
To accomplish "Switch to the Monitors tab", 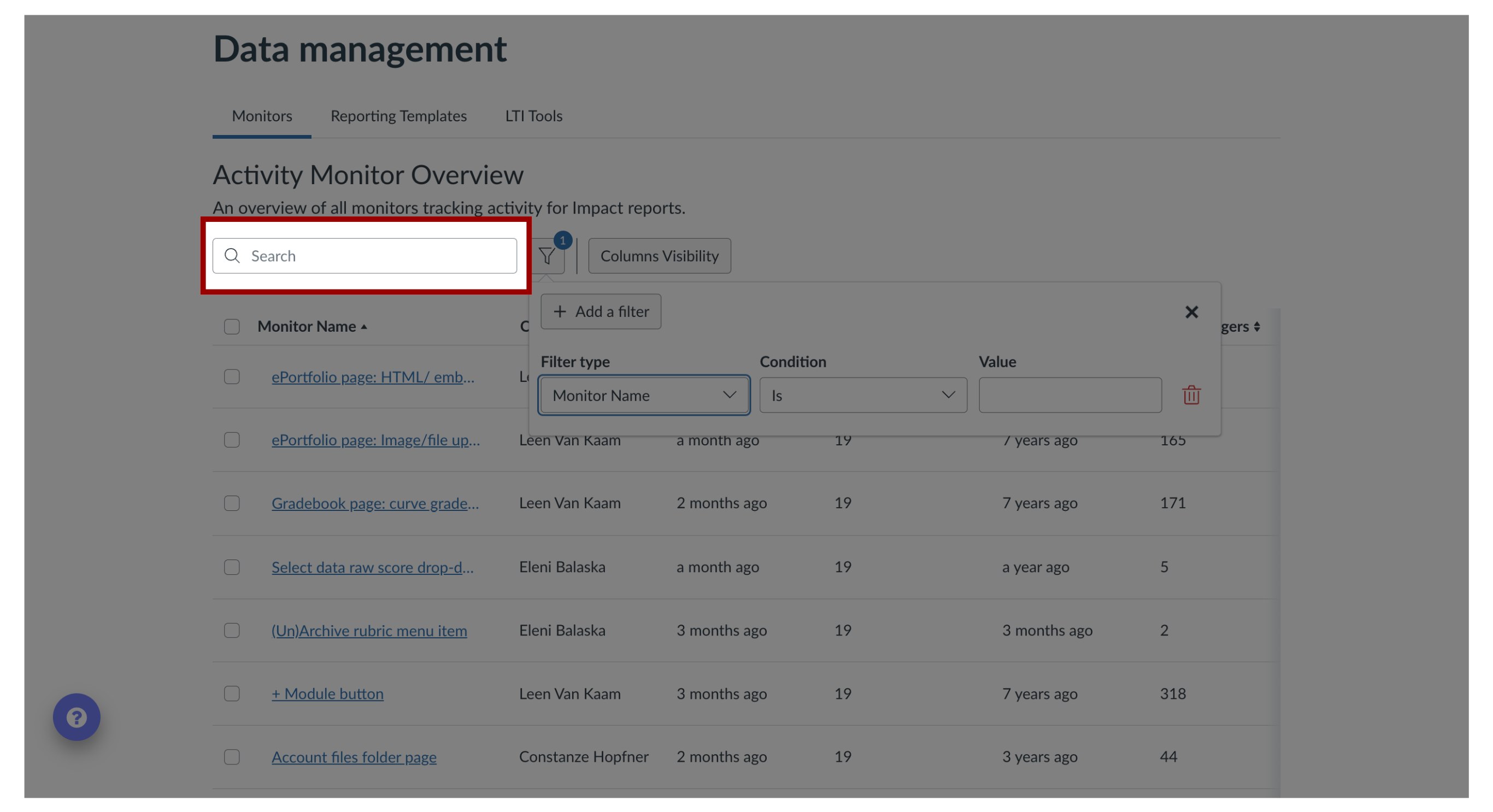I will coord(262,116).
